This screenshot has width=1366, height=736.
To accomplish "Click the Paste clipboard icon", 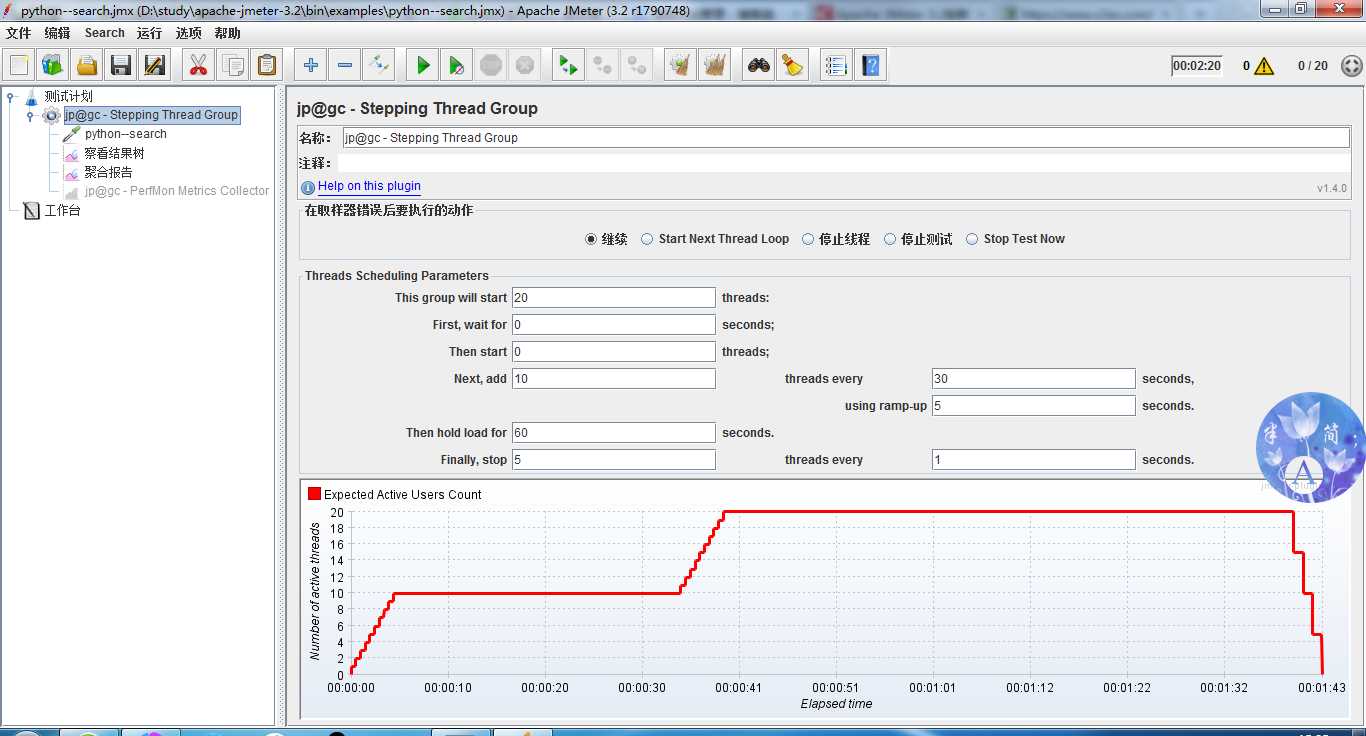I will tap(266, 66).
